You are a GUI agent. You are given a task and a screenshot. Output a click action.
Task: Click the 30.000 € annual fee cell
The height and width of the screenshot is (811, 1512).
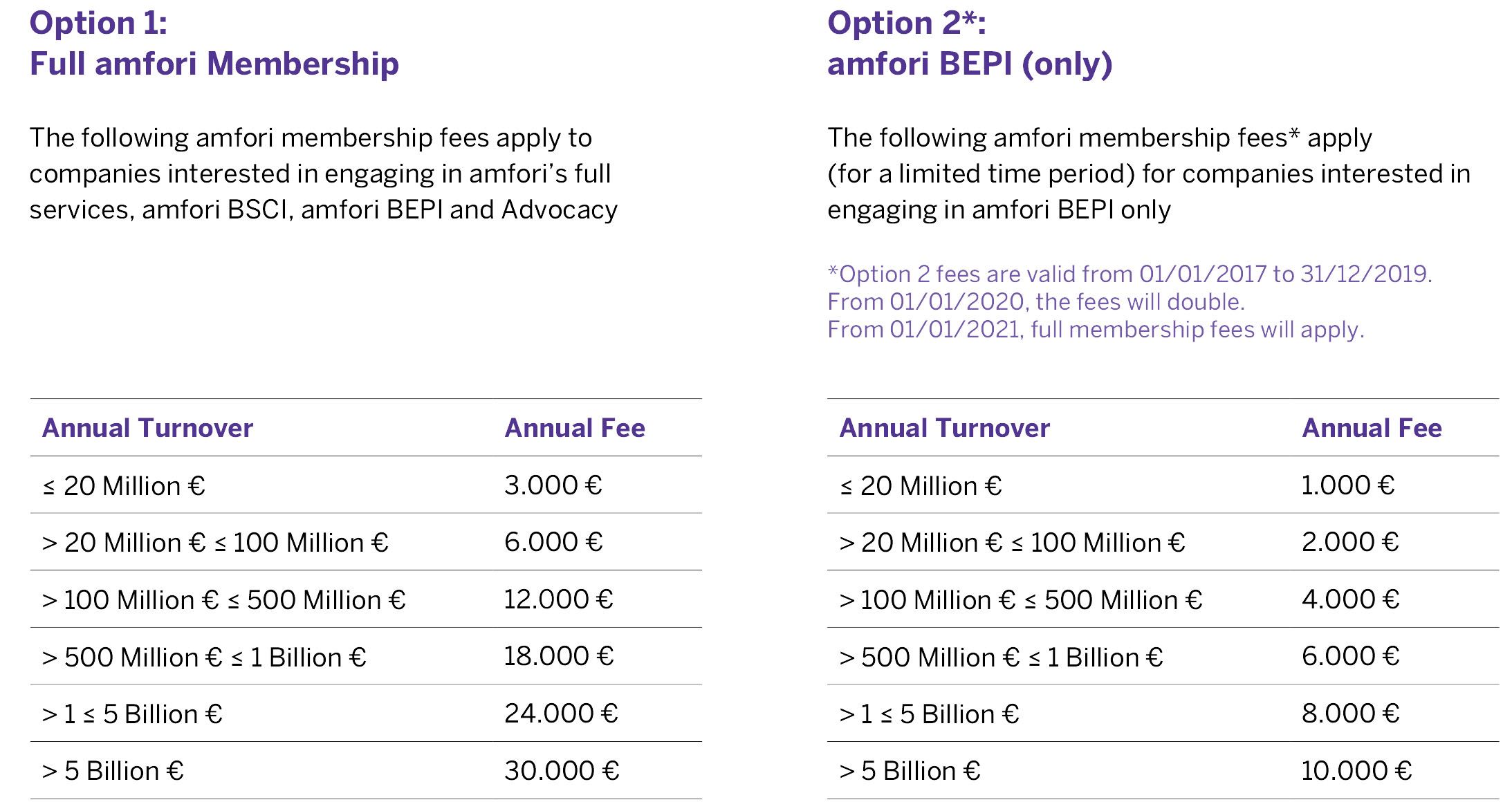tap(562, 771)
